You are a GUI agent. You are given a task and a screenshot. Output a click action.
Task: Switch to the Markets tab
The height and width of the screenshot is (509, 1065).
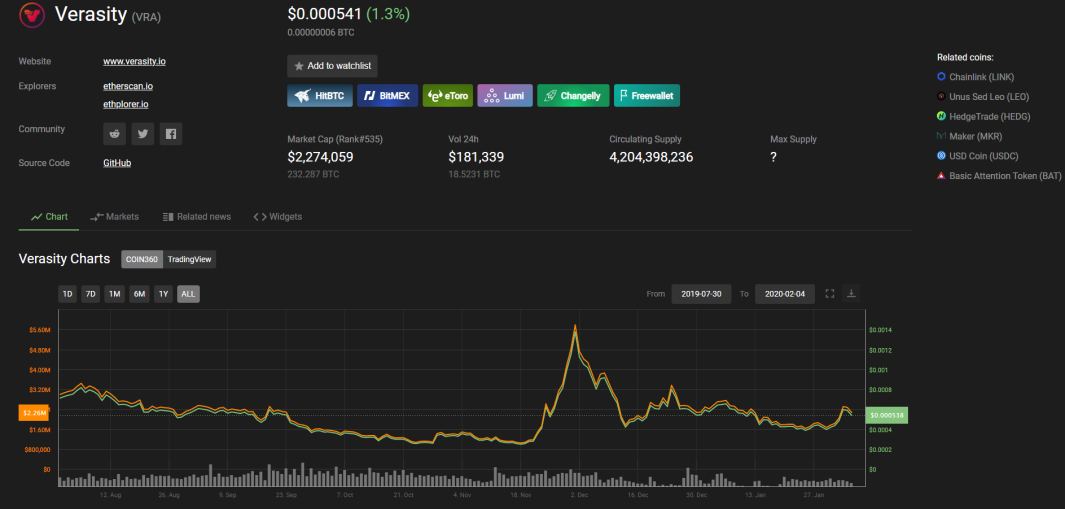115,217
